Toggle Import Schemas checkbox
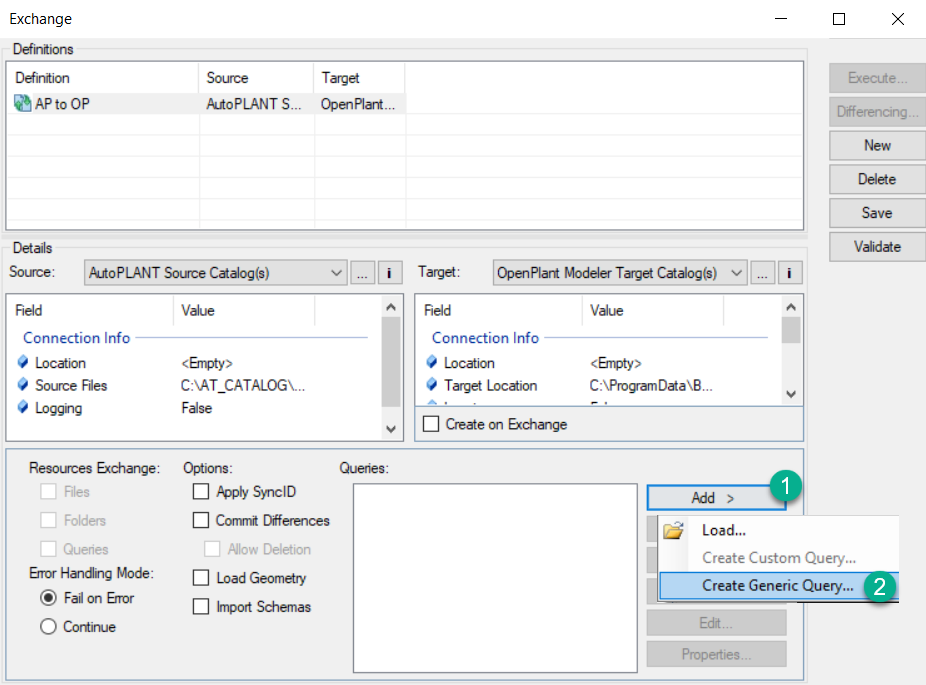 [x=201, y=606]
